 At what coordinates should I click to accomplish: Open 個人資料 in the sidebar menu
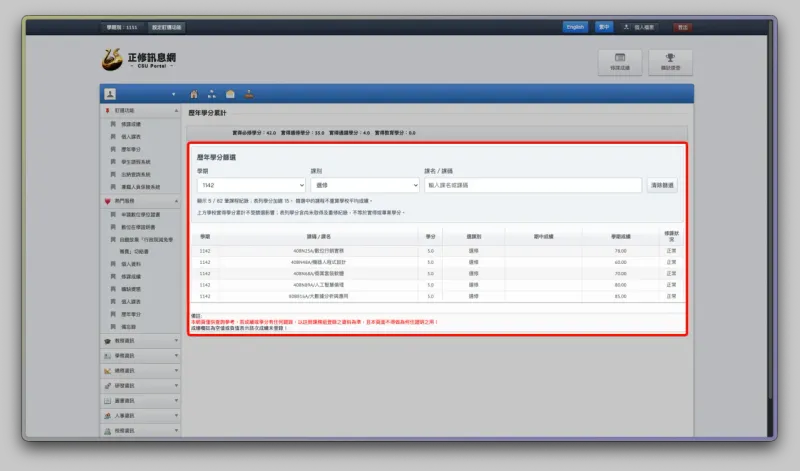[131, 264]
